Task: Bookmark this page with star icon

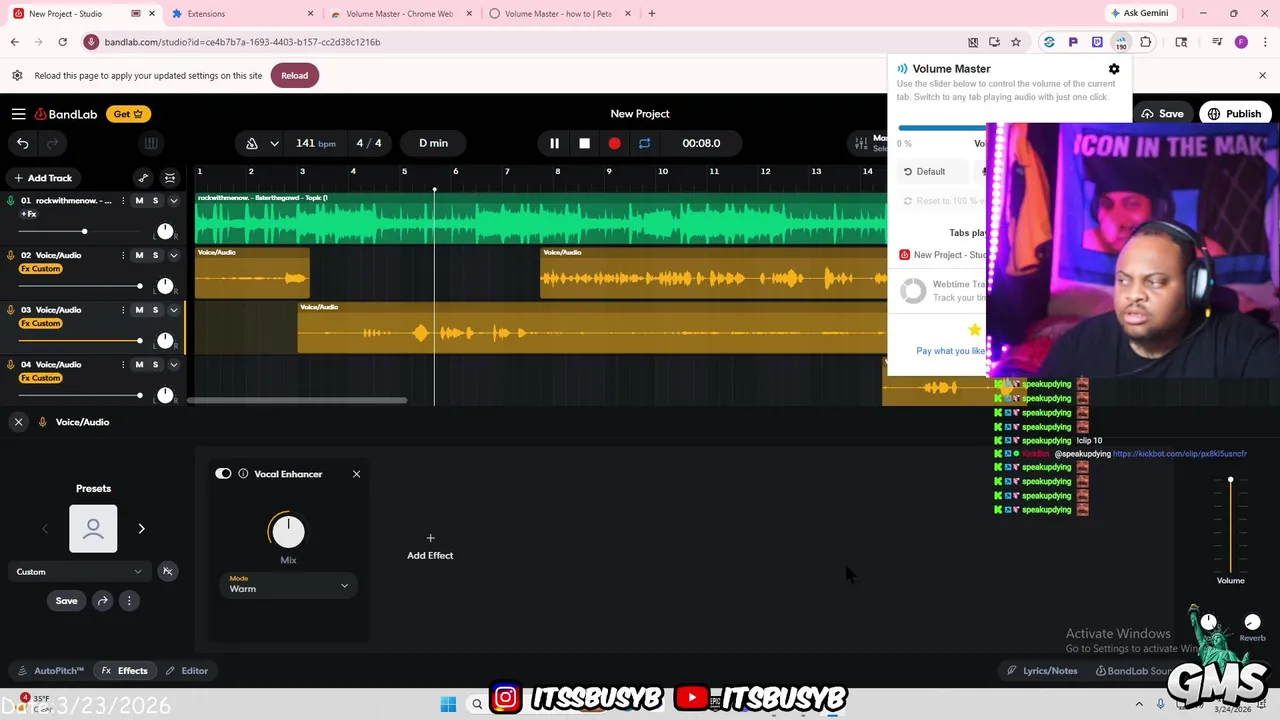Action: 1016,42
